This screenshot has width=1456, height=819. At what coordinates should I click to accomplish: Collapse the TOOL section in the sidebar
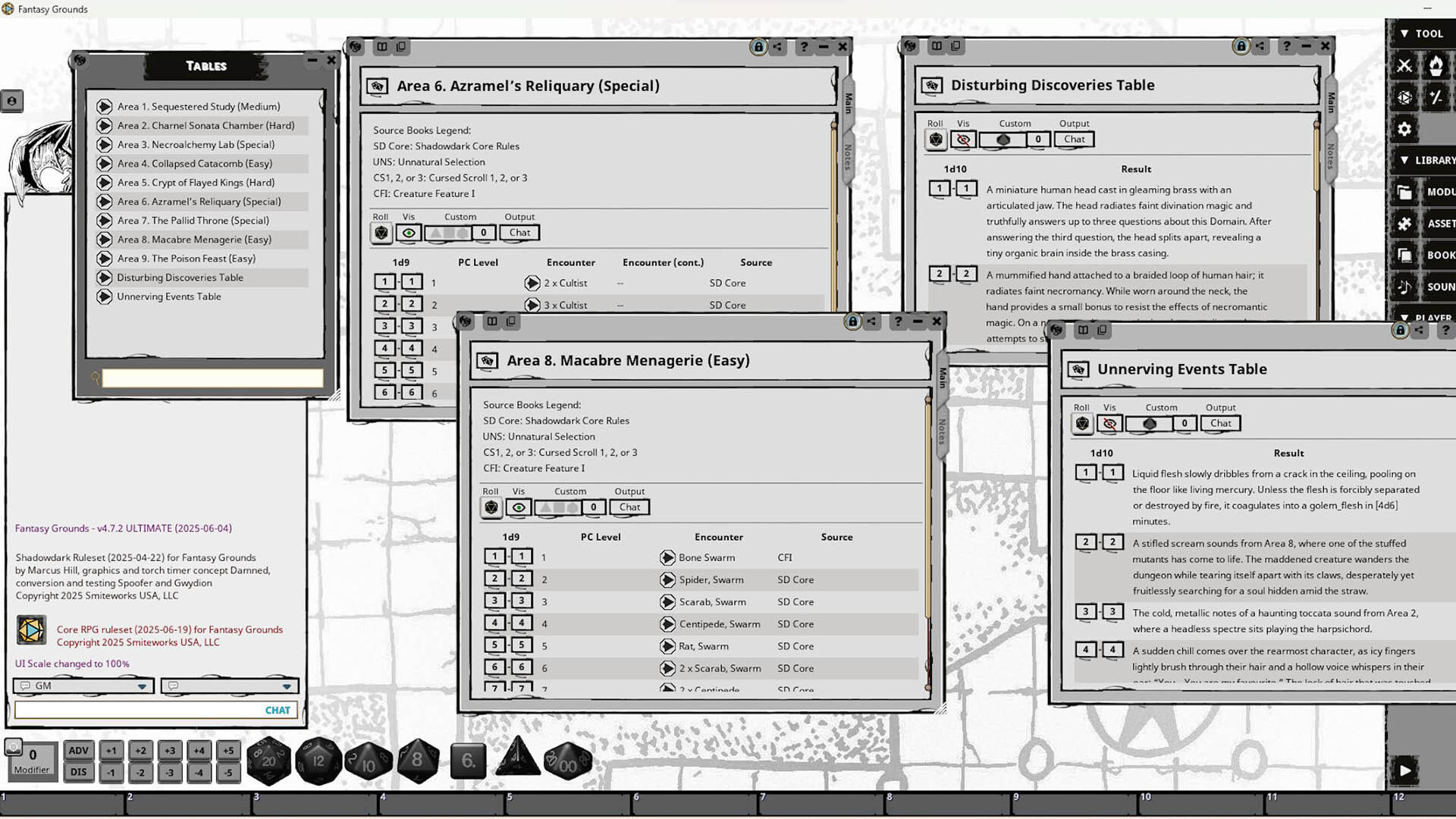pyautogui.click(x=1404, y=33)
